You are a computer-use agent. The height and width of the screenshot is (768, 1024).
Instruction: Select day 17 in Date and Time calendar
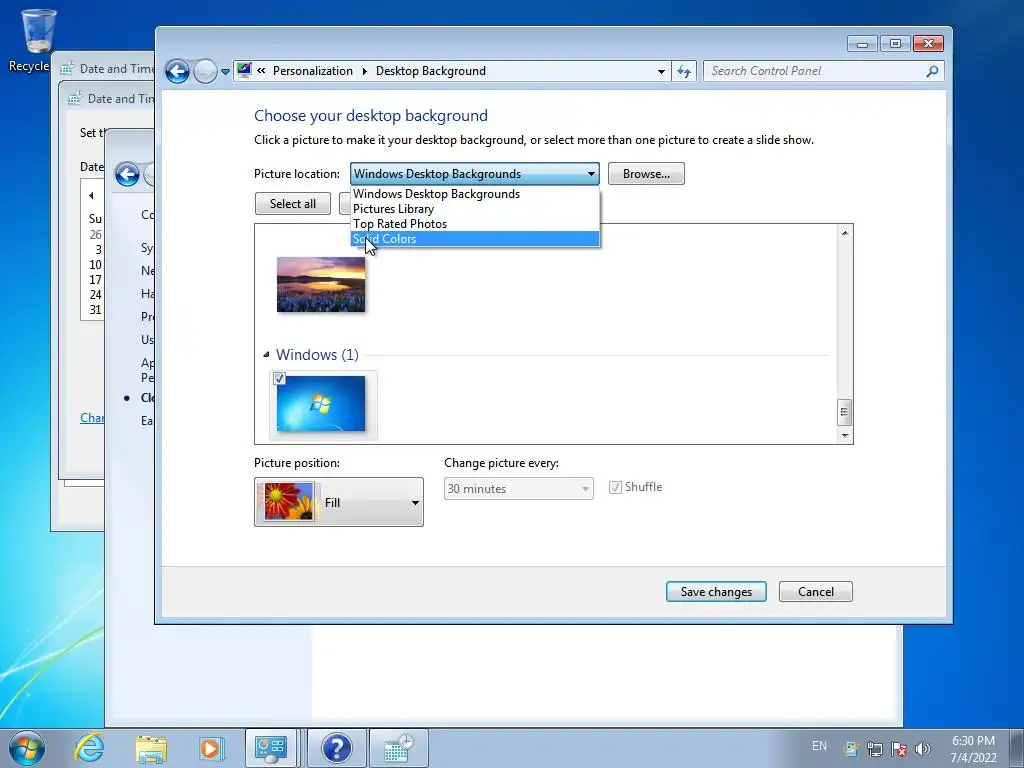pyautogui.click(x=95, y=280)
